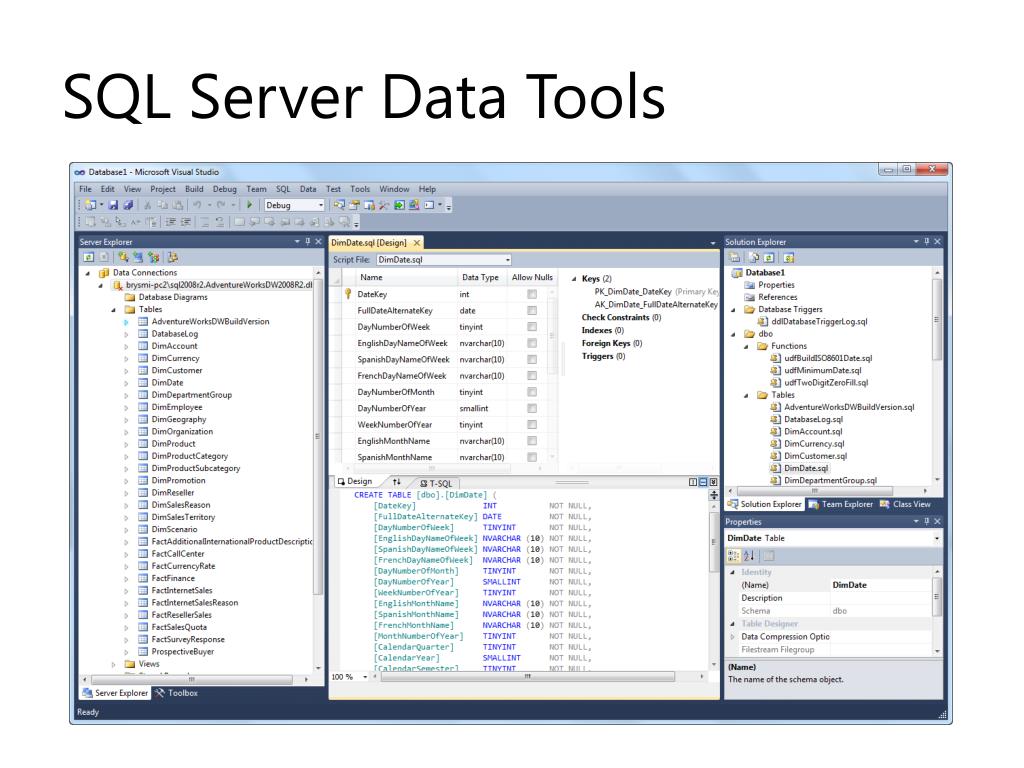1024x768 pixels.
Task: Click the Categorized icon in Properties panel
Action: point(733,556)
